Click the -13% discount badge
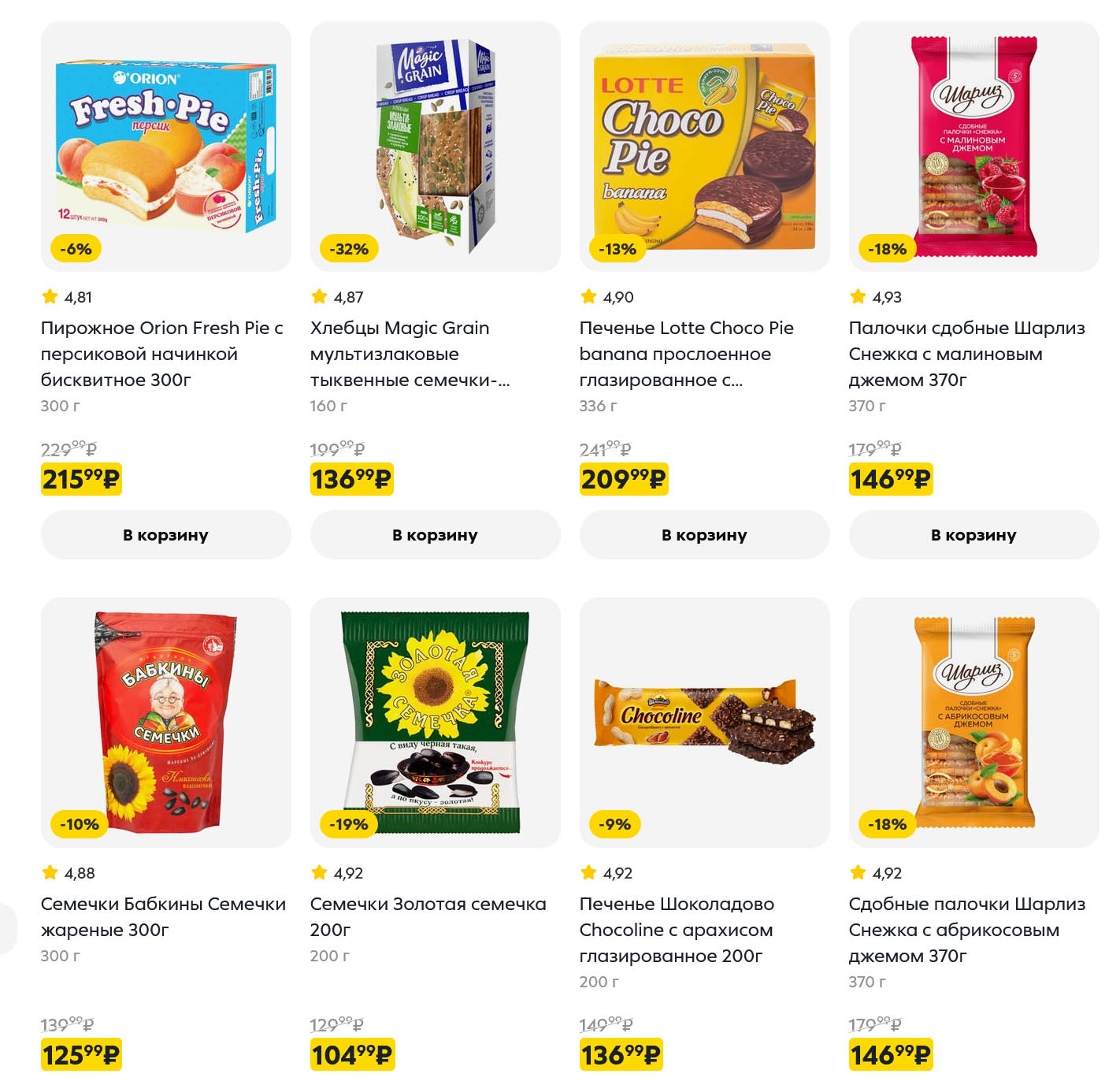This screenshot has height=1085, width=1120. pos(617,249)
